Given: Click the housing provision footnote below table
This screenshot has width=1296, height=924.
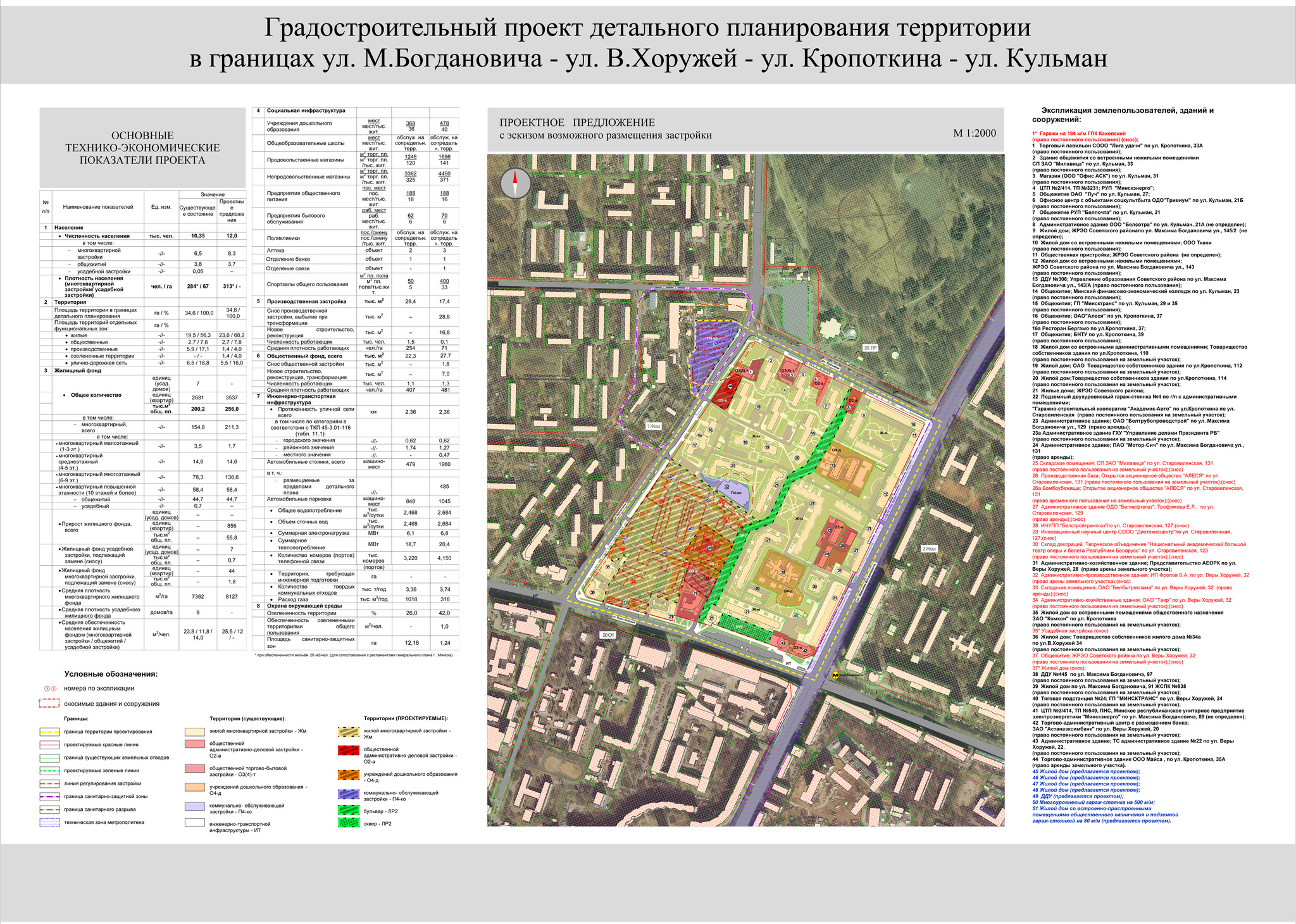Looking at the screenshot, I should coord(353,656).
